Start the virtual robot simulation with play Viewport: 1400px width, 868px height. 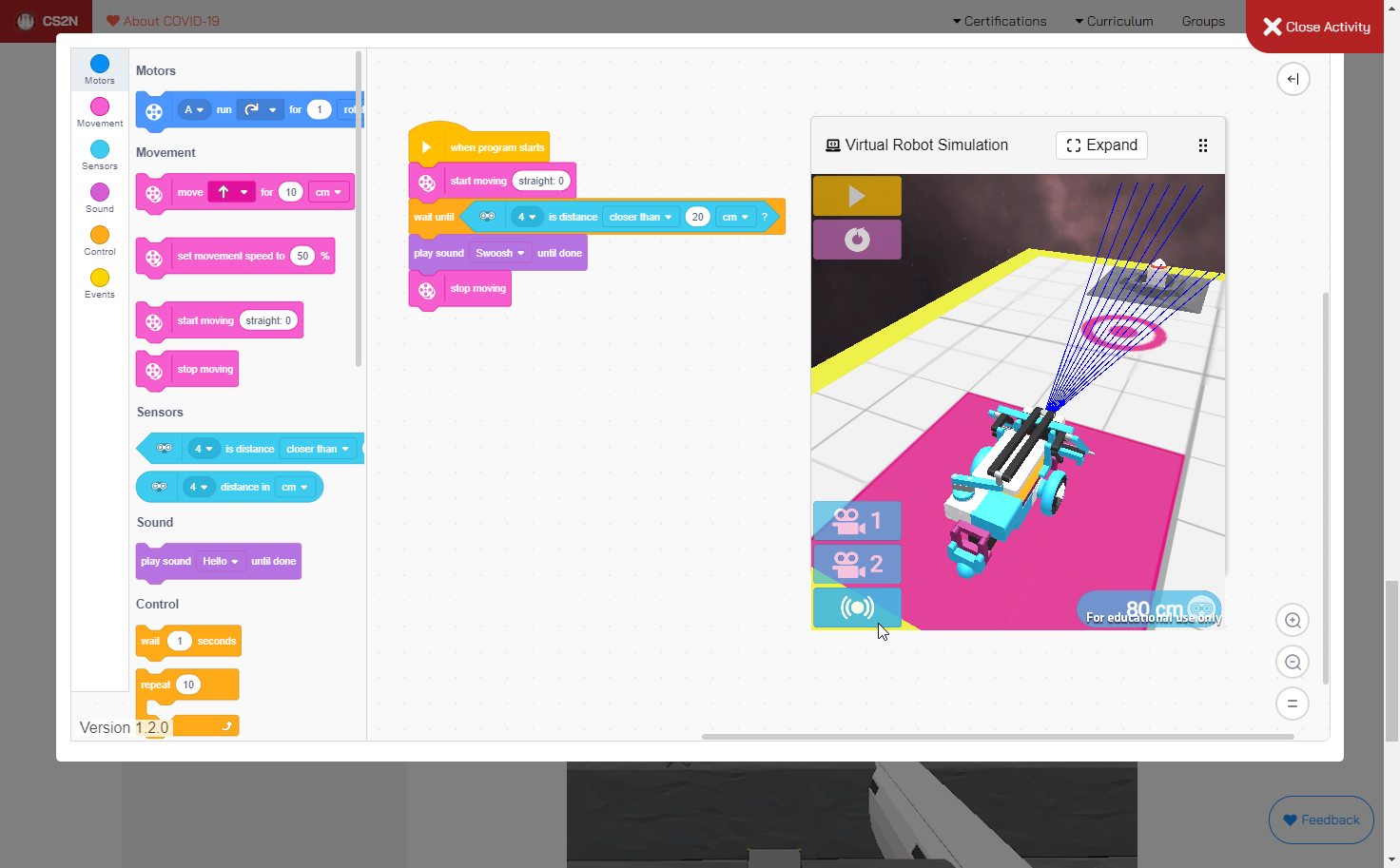point(857,196)
